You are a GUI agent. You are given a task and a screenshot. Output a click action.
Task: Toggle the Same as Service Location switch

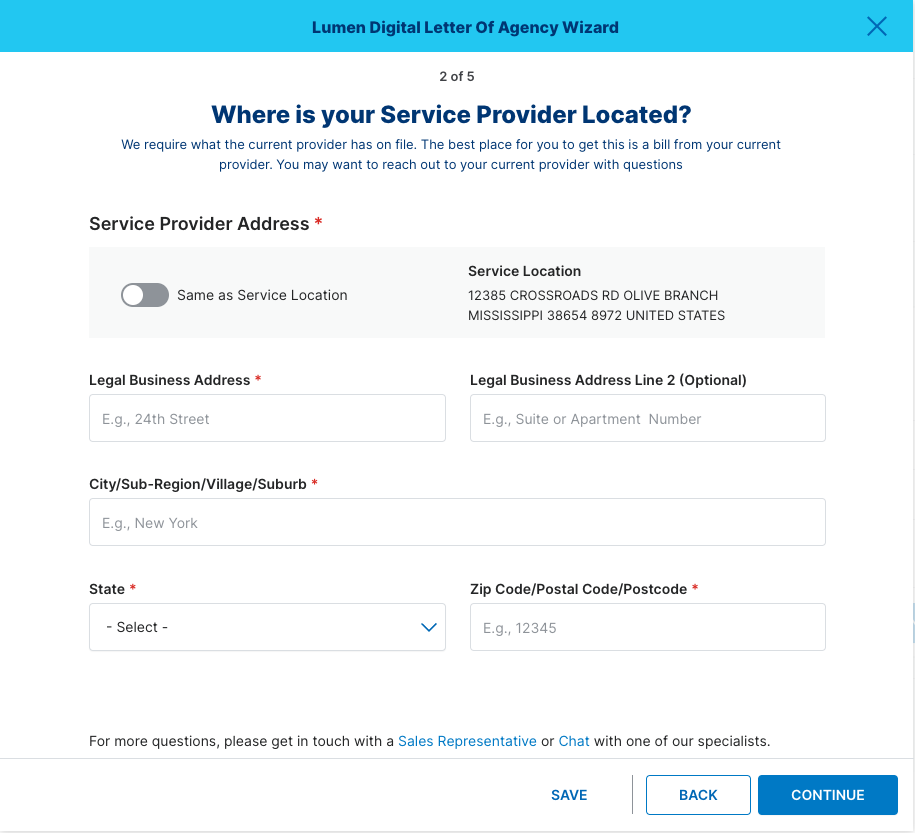[x=145, y=295]
